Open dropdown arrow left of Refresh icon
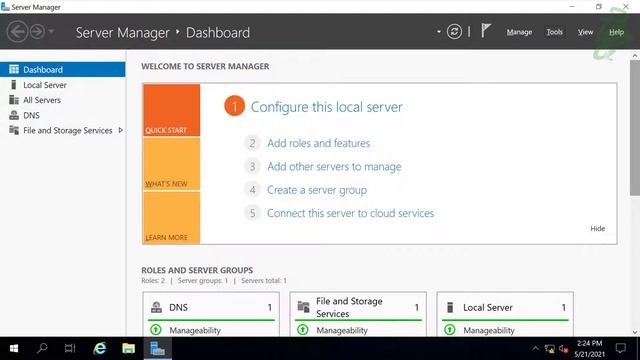The image size is (640, 360). pyautogui.click(x=439, y=32)
